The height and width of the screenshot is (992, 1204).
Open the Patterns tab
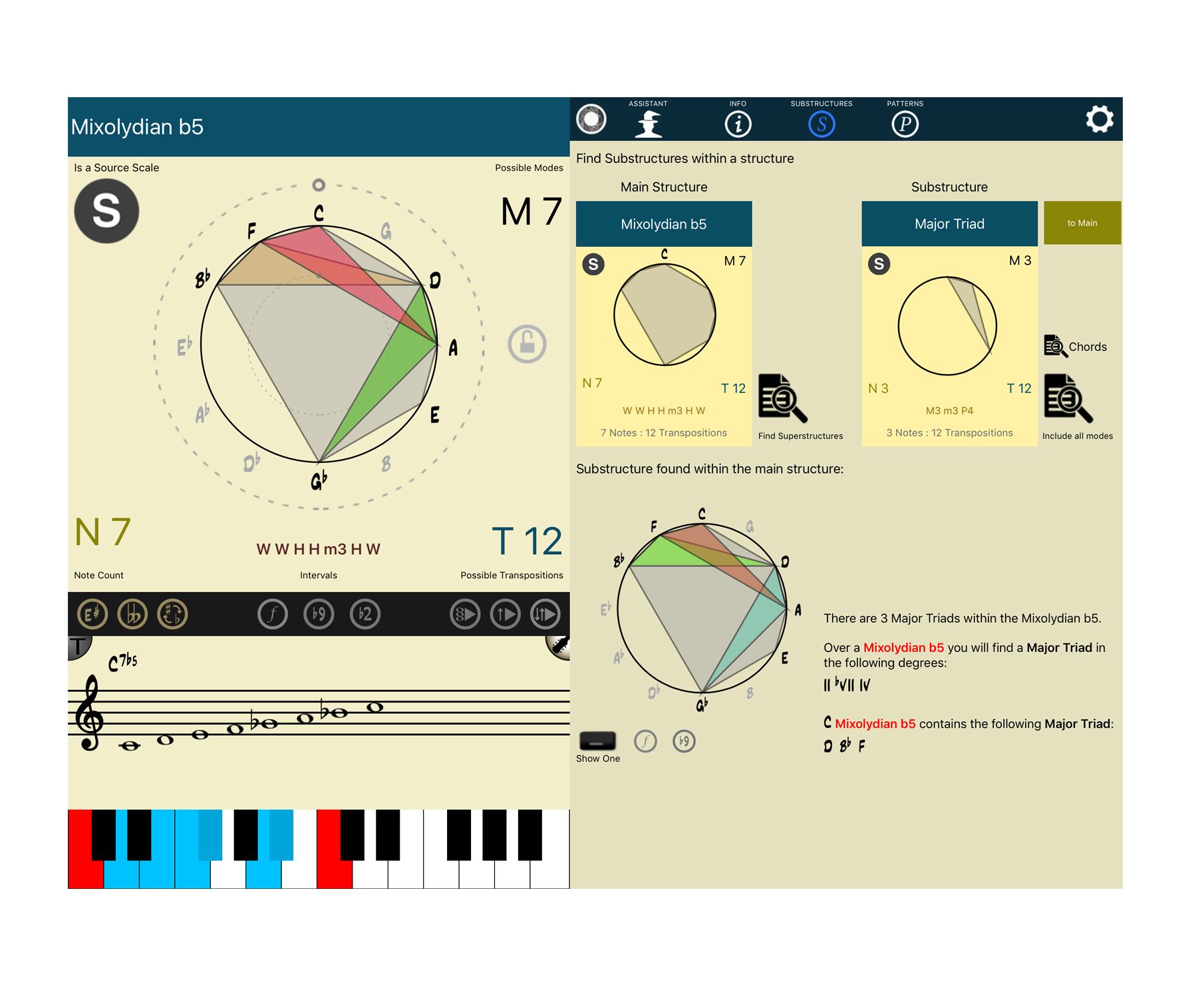(905, 119)
